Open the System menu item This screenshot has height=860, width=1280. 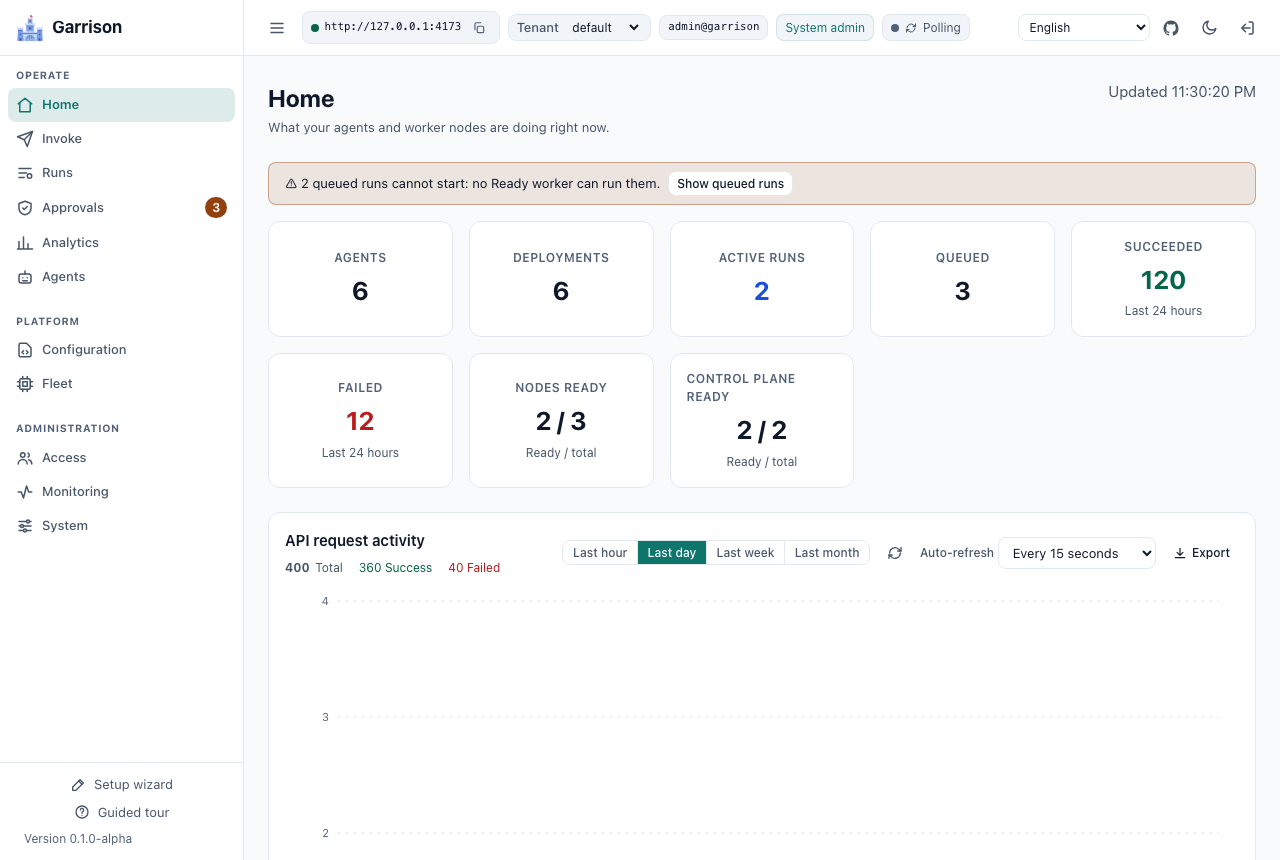[121, 526]
